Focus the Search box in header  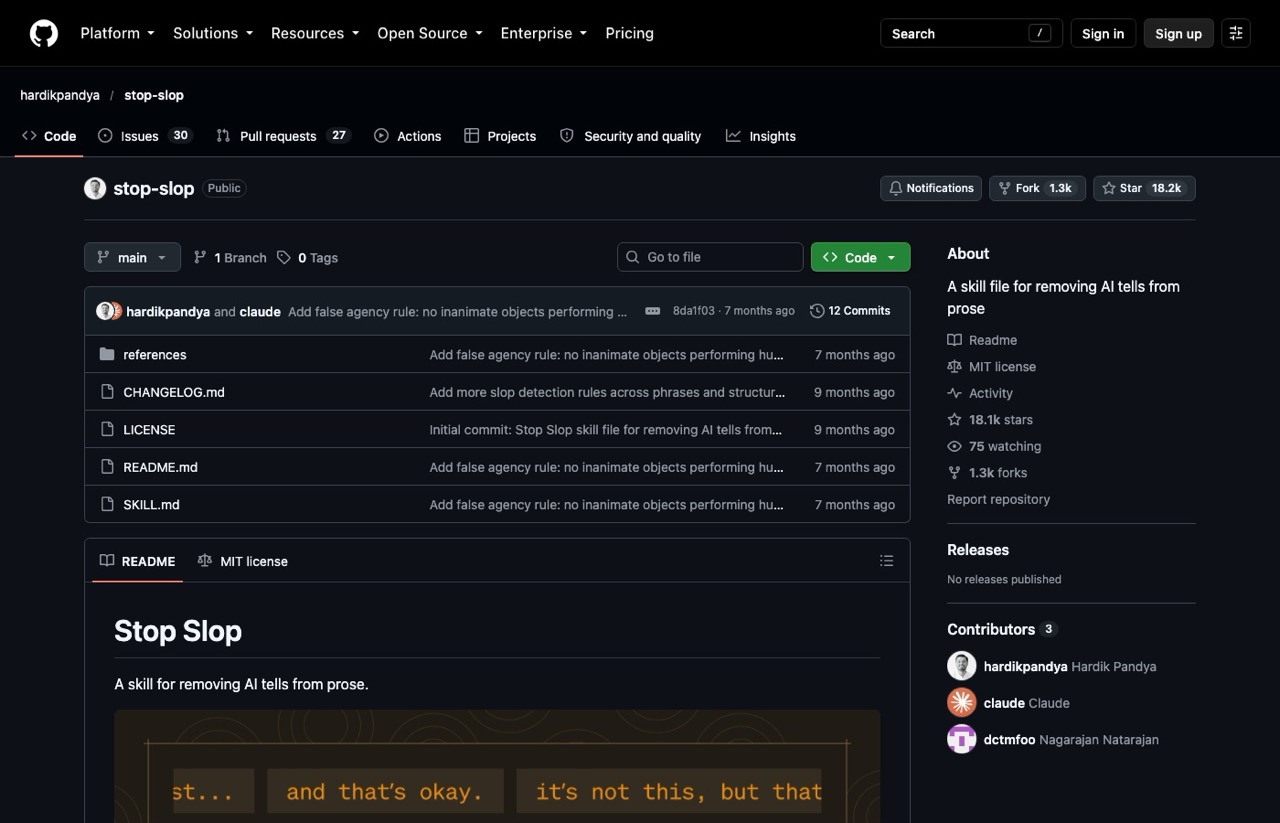point(971,33)
